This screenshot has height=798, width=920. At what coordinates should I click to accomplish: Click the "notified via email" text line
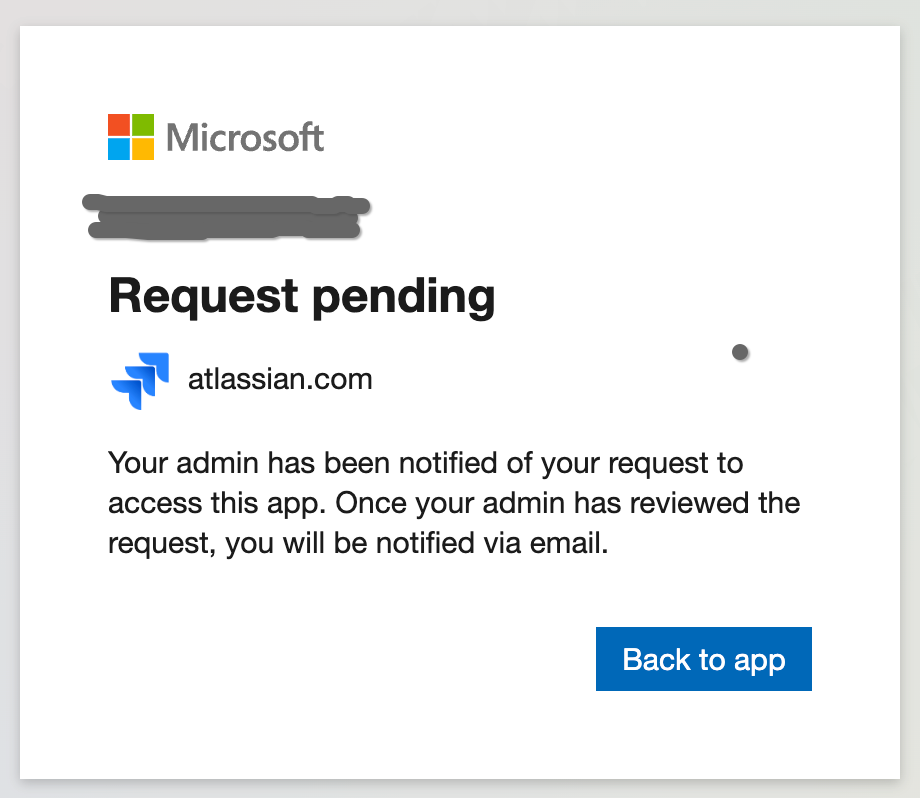[358, 544]
